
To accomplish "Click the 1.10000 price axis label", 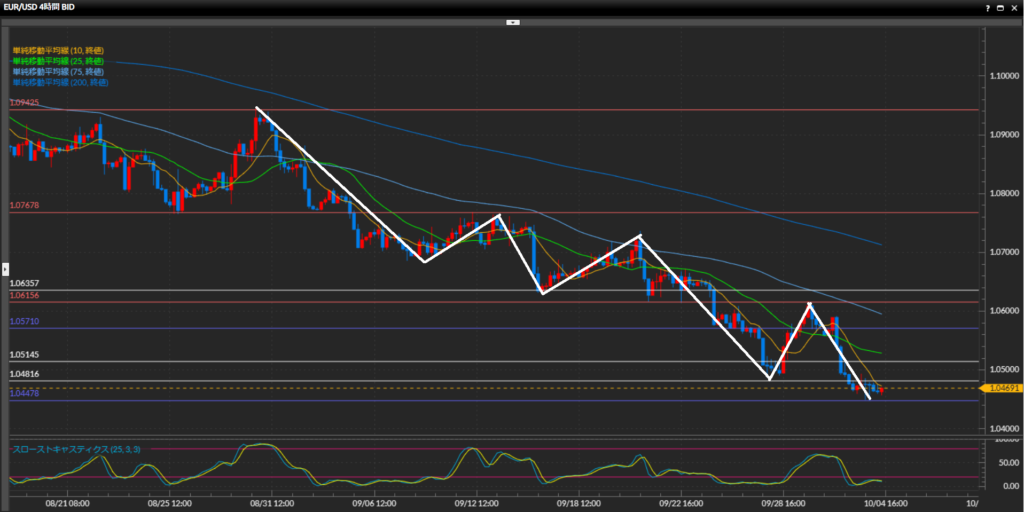I will tap(1003, 76).
